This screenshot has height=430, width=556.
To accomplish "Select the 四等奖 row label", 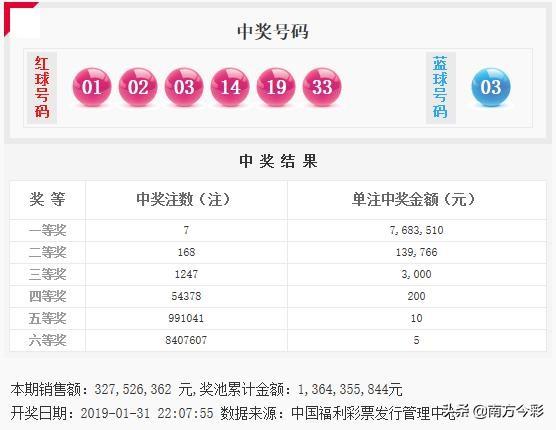I will click(x=47, y=296).
